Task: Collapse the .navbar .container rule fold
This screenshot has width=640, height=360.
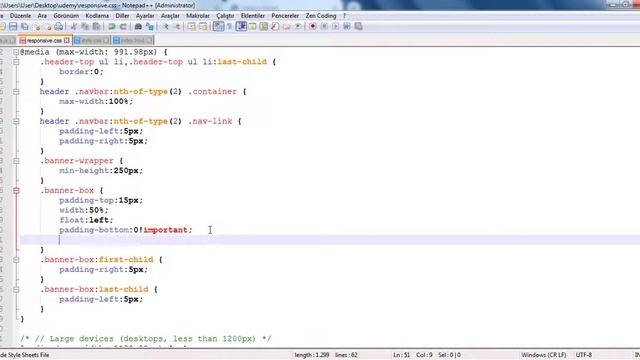Action: click(16, 92)
